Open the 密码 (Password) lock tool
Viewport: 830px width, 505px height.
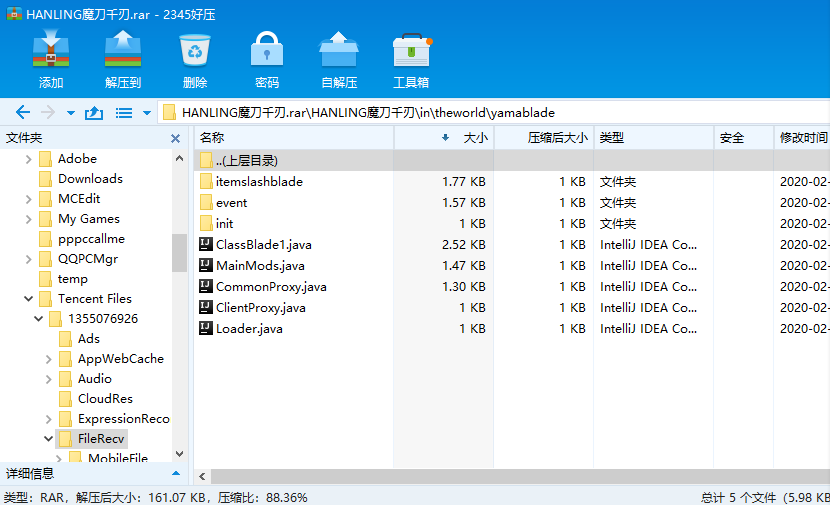click(267, 49)
